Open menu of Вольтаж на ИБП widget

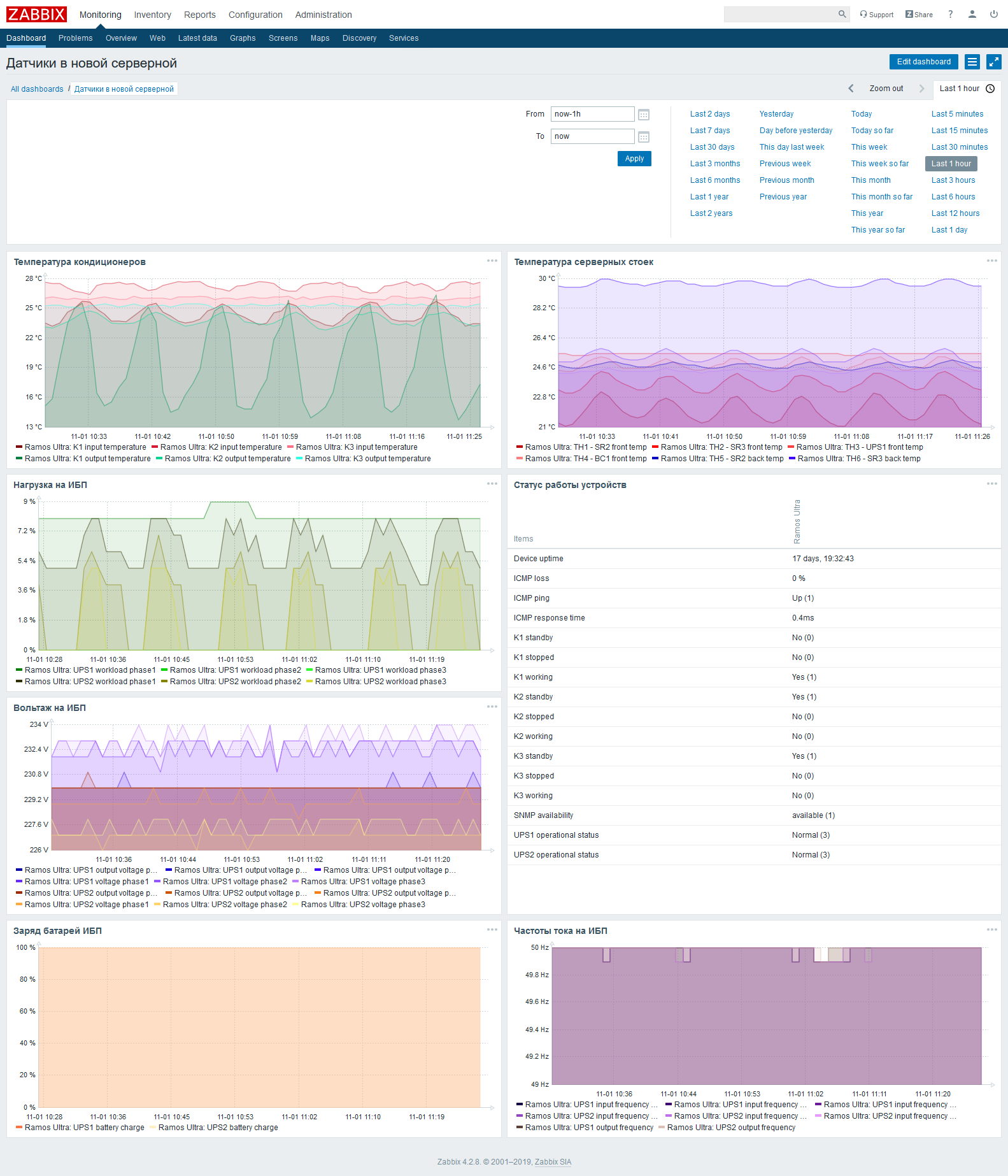492,706
